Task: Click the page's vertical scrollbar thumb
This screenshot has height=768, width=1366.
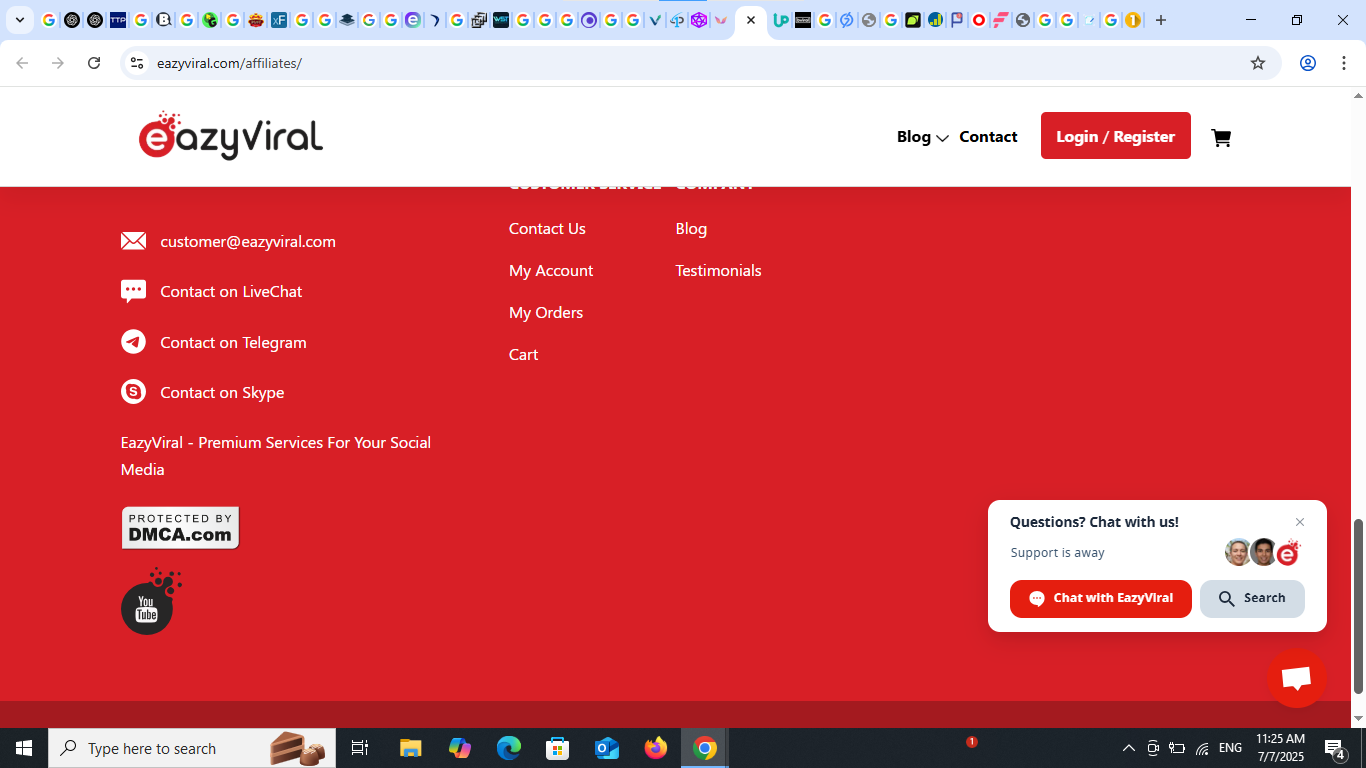Action: tap(1358, 606)
